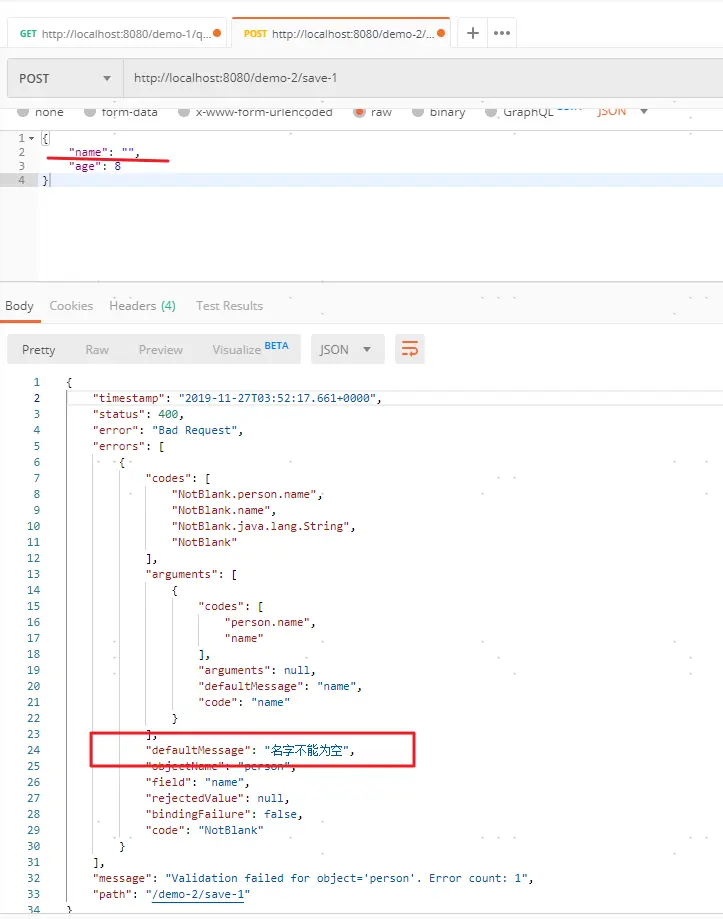Click the timestamp value in response
Screen dimensions: 723x919
point(277,399)
